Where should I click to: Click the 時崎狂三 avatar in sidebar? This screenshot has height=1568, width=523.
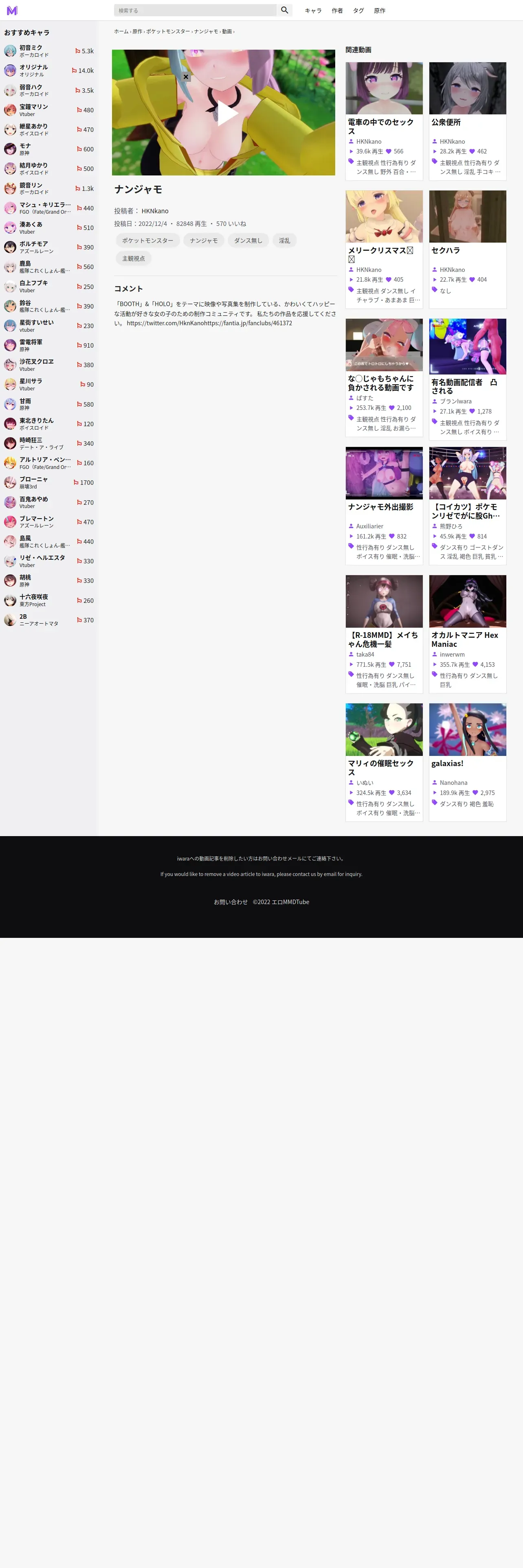pos(10,443)
